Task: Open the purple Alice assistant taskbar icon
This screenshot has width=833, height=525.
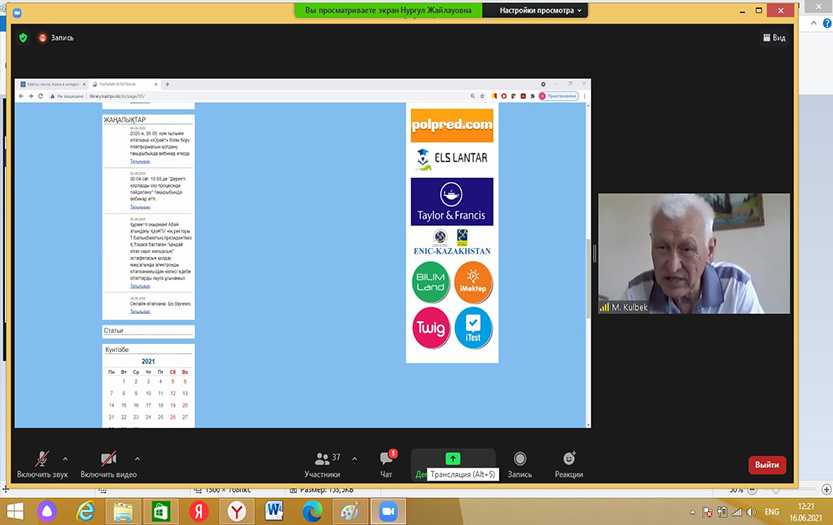Action: click(x=47, y=512)
